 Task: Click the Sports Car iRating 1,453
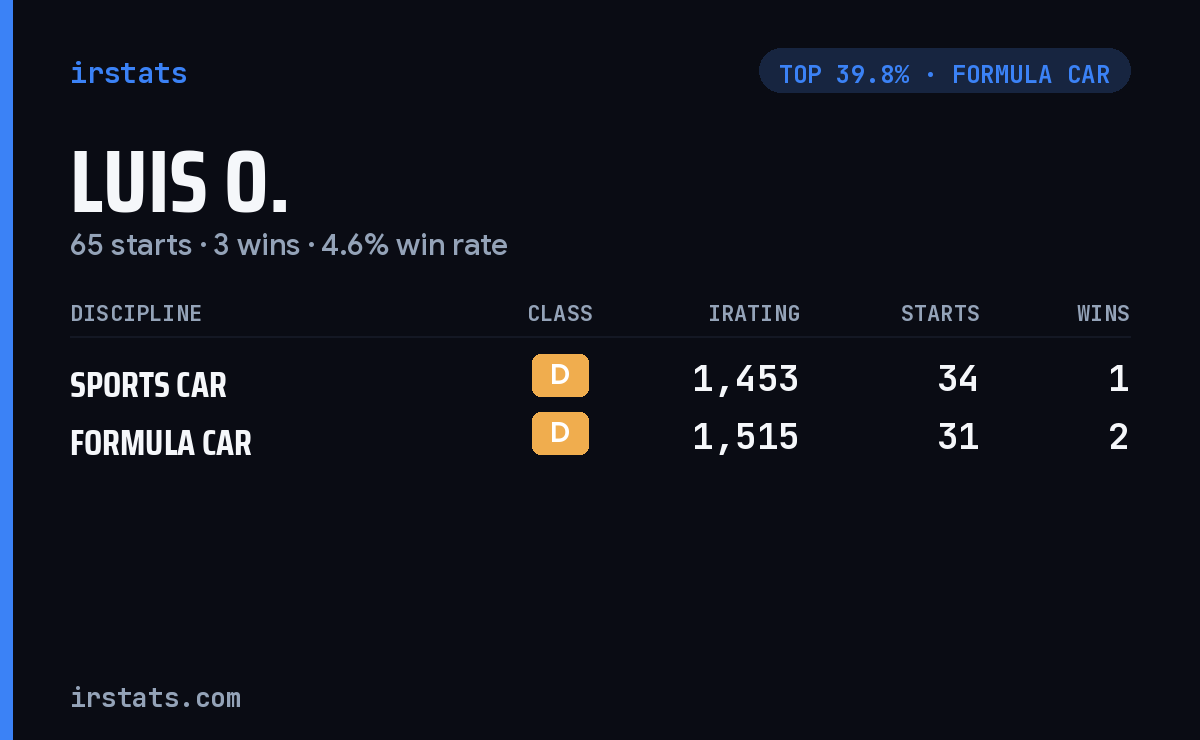click(746, 379)
